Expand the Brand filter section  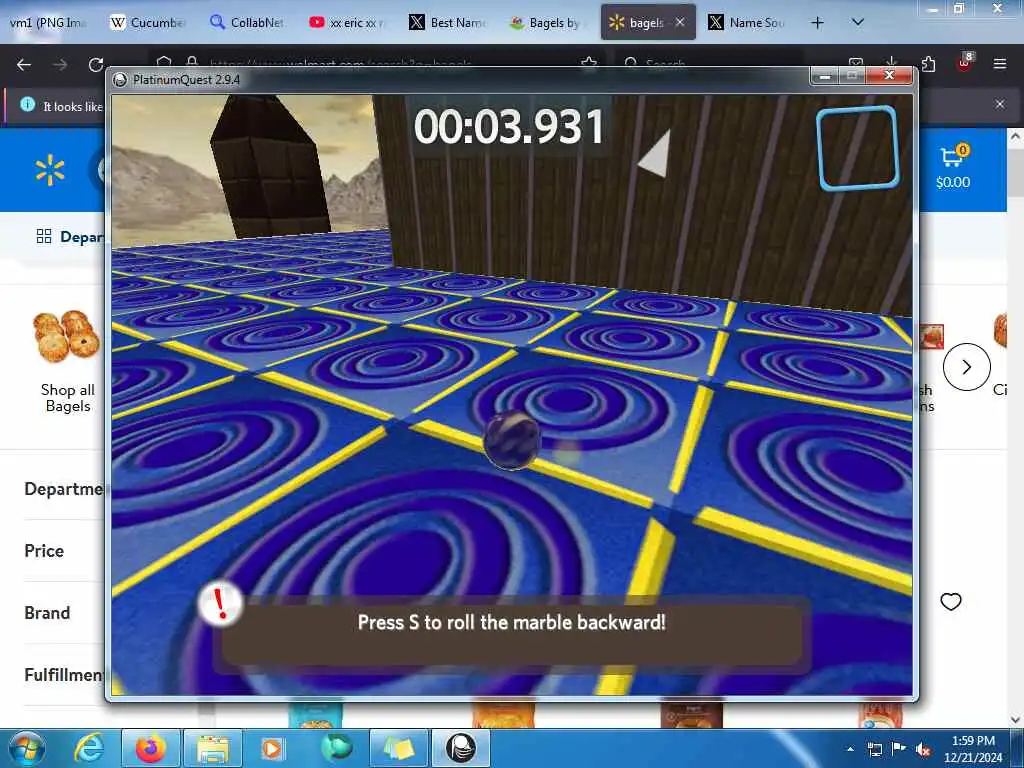pyautogui.click(x=47, y=613)
